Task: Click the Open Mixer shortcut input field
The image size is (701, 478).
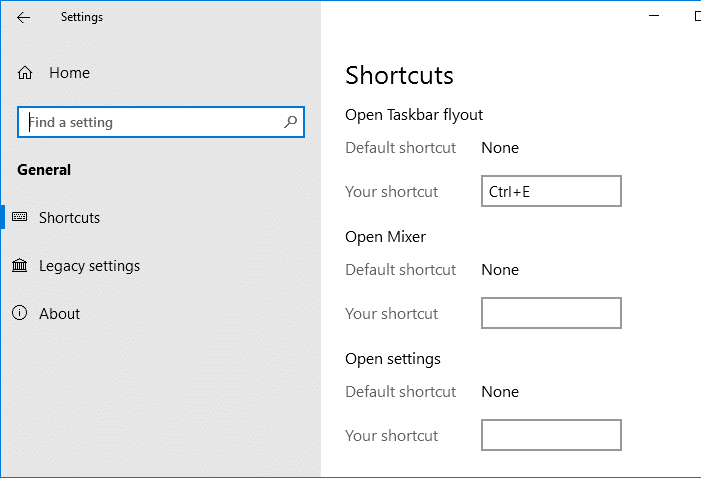Action: [551, 313]
